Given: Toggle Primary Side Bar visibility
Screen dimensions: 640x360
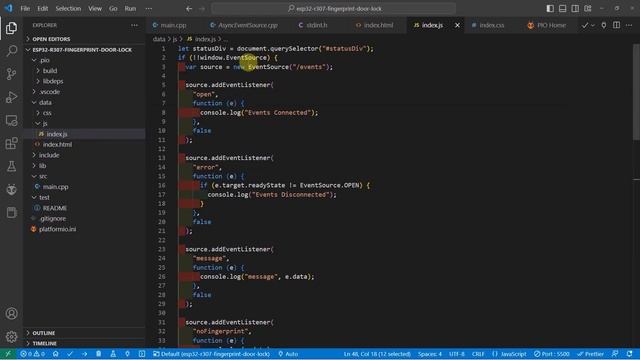Looking at the screenshot, I should click(550, 9).
